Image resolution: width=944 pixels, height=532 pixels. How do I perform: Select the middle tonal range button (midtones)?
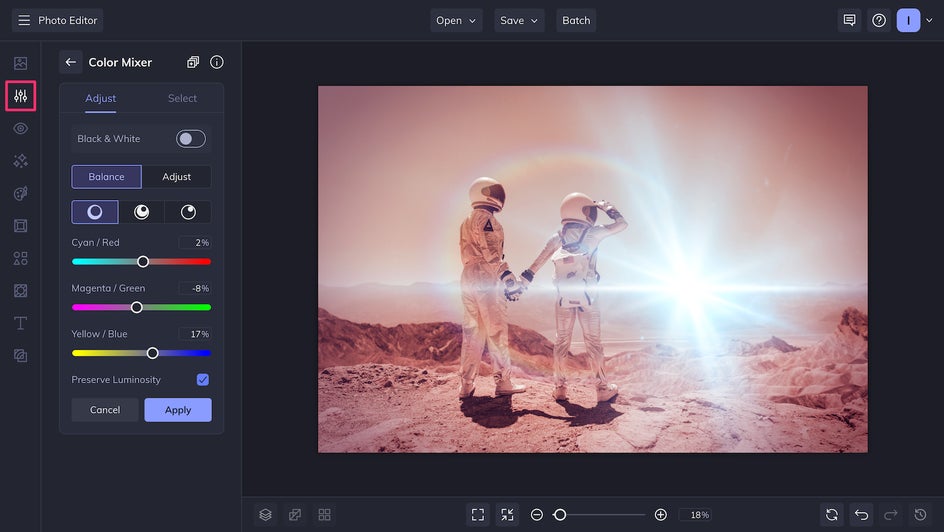(141, 212)
